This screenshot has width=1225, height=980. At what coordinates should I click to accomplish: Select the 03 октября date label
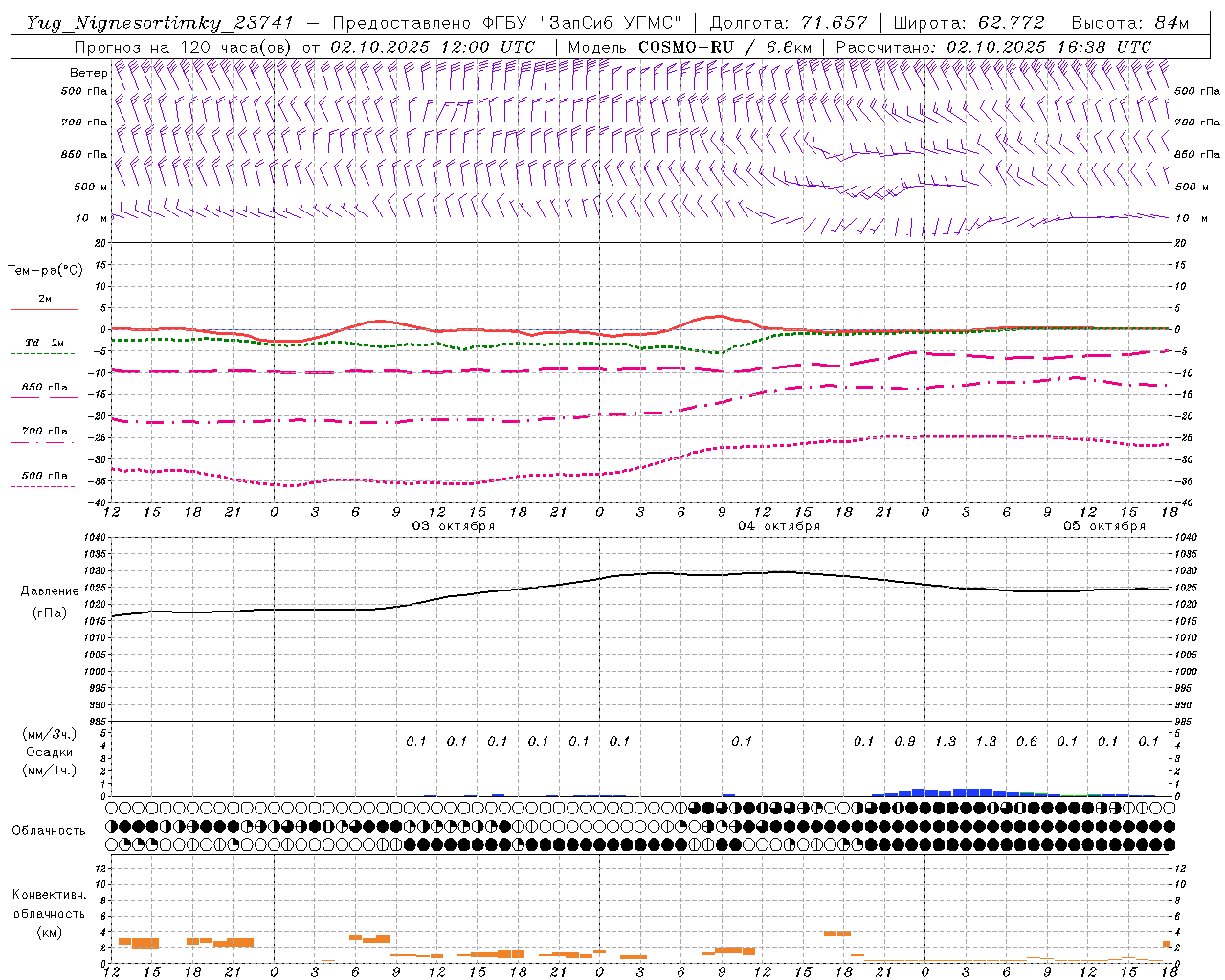coord(454,526)
